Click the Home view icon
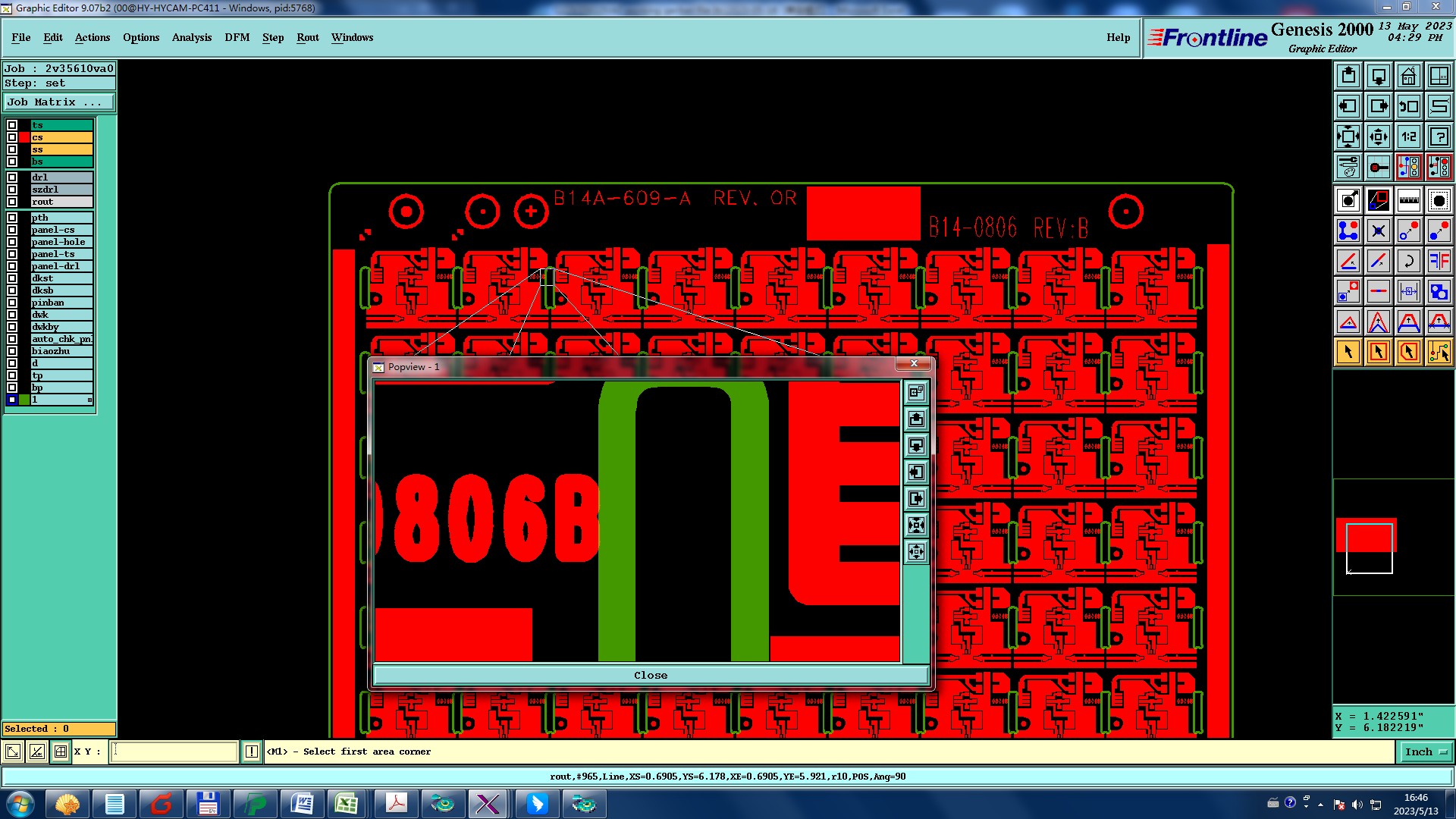This screenshot has width=1456, height=819. tap(1408, 76)
